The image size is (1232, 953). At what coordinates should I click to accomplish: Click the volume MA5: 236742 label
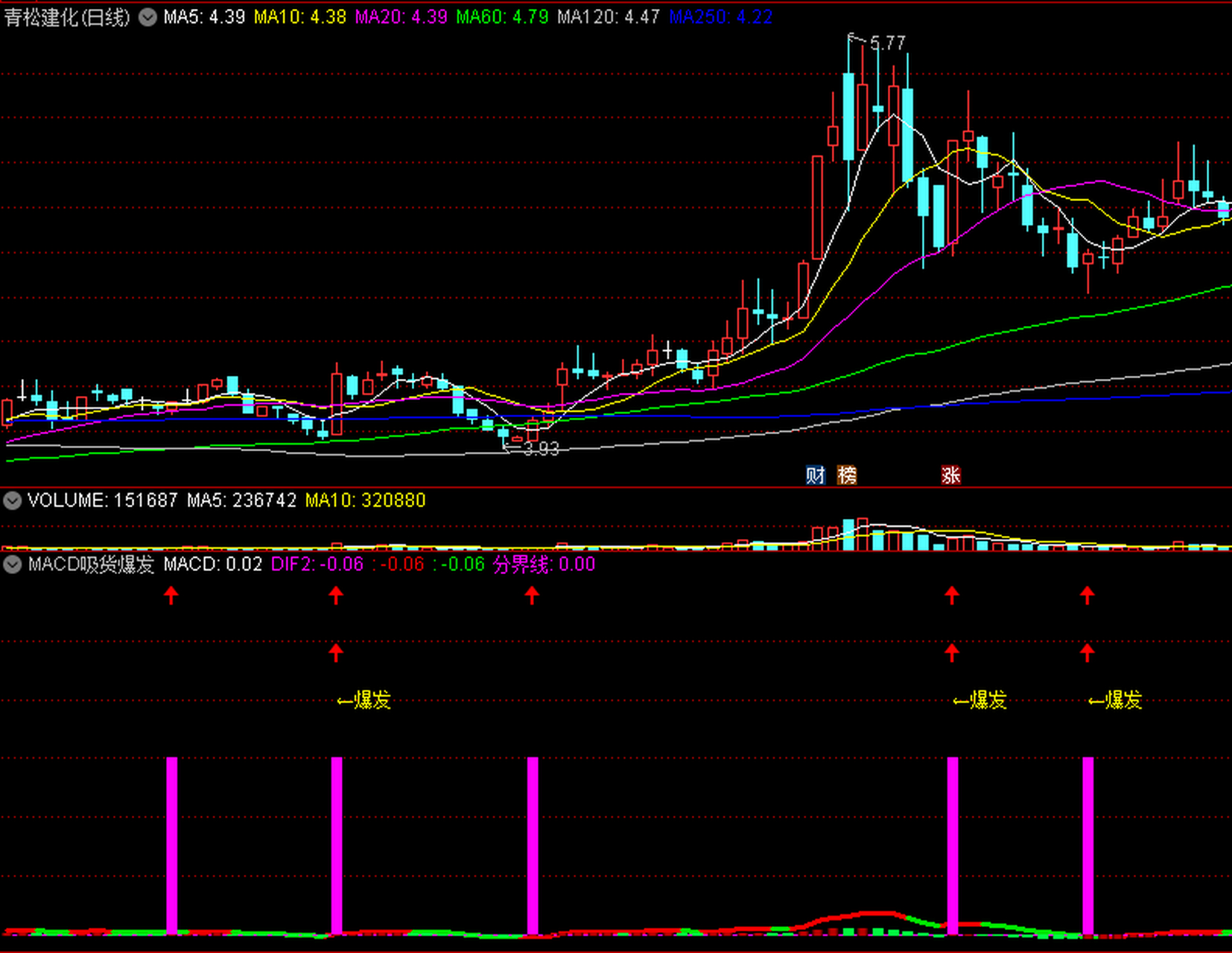(x=241, y=500)
